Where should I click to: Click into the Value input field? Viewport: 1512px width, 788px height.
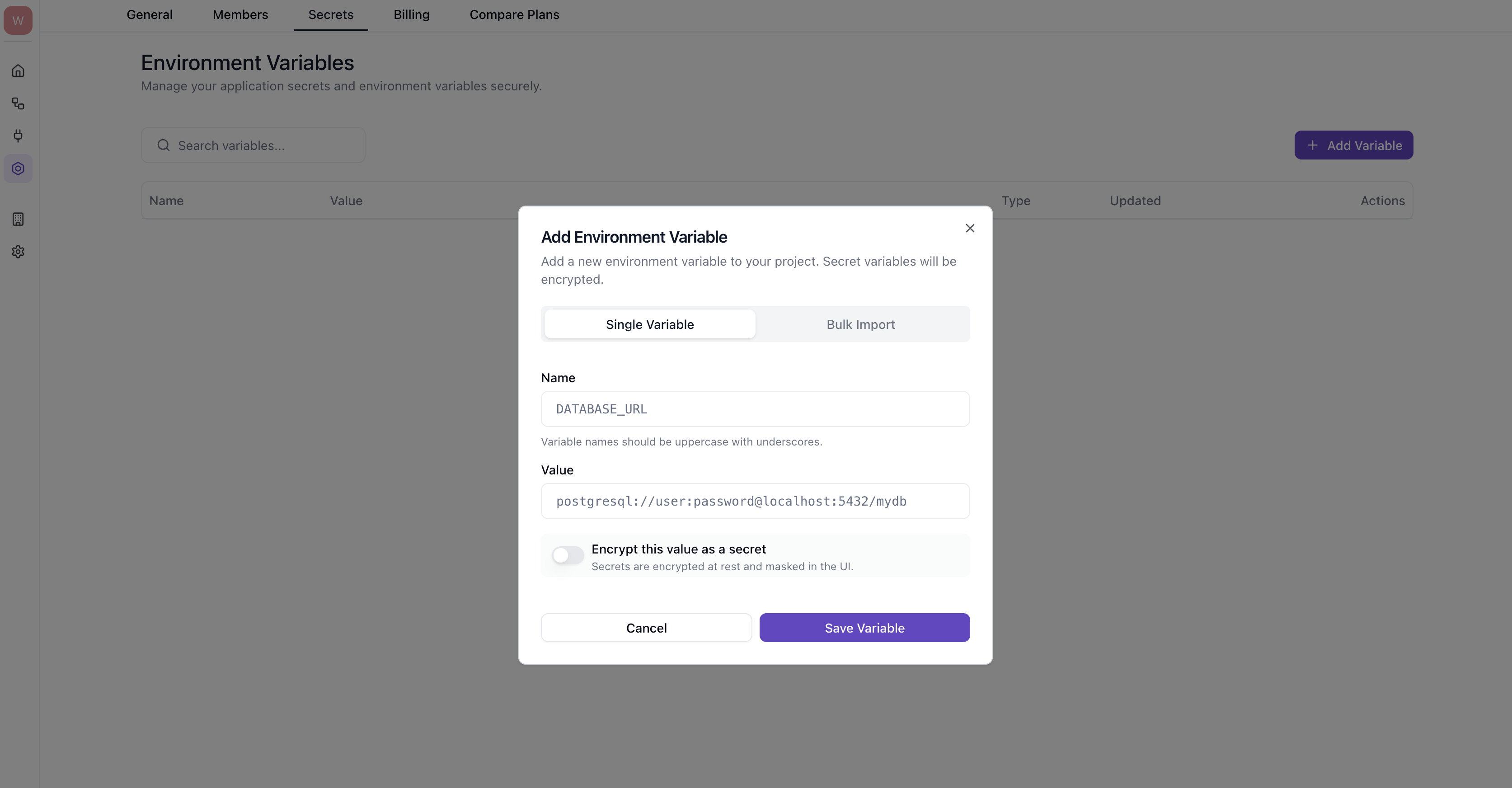(x=755, y=501)
